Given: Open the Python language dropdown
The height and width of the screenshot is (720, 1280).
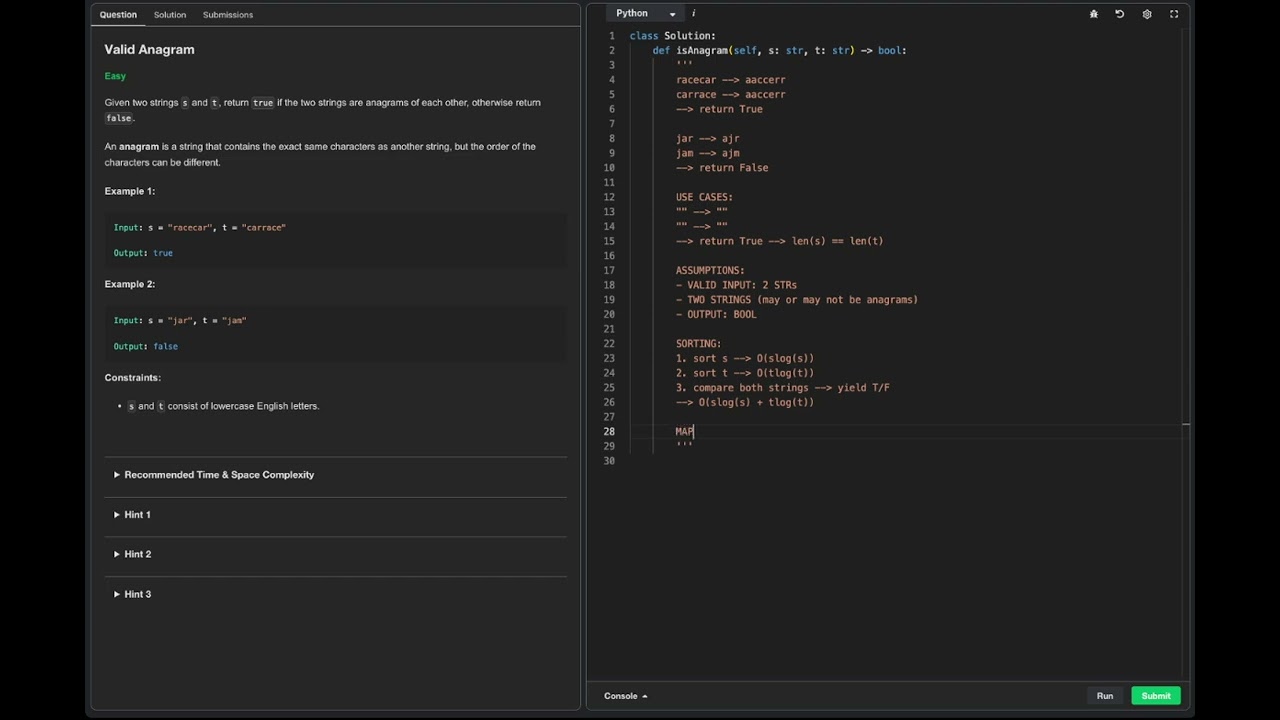Looking at the screenshot, I should coord(645,14).
